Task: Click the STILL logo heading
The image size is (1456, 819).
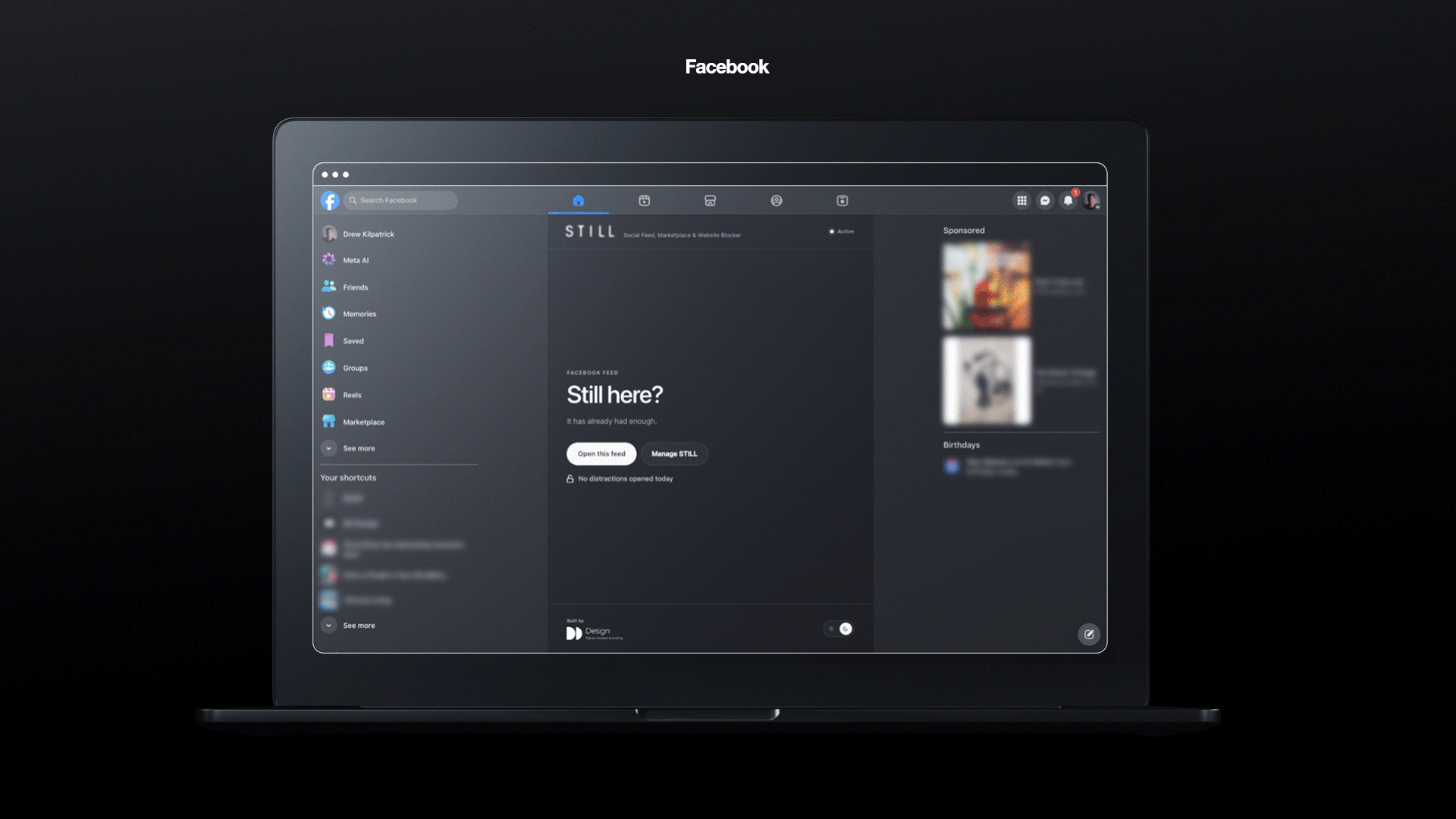Action: point(590,232)
